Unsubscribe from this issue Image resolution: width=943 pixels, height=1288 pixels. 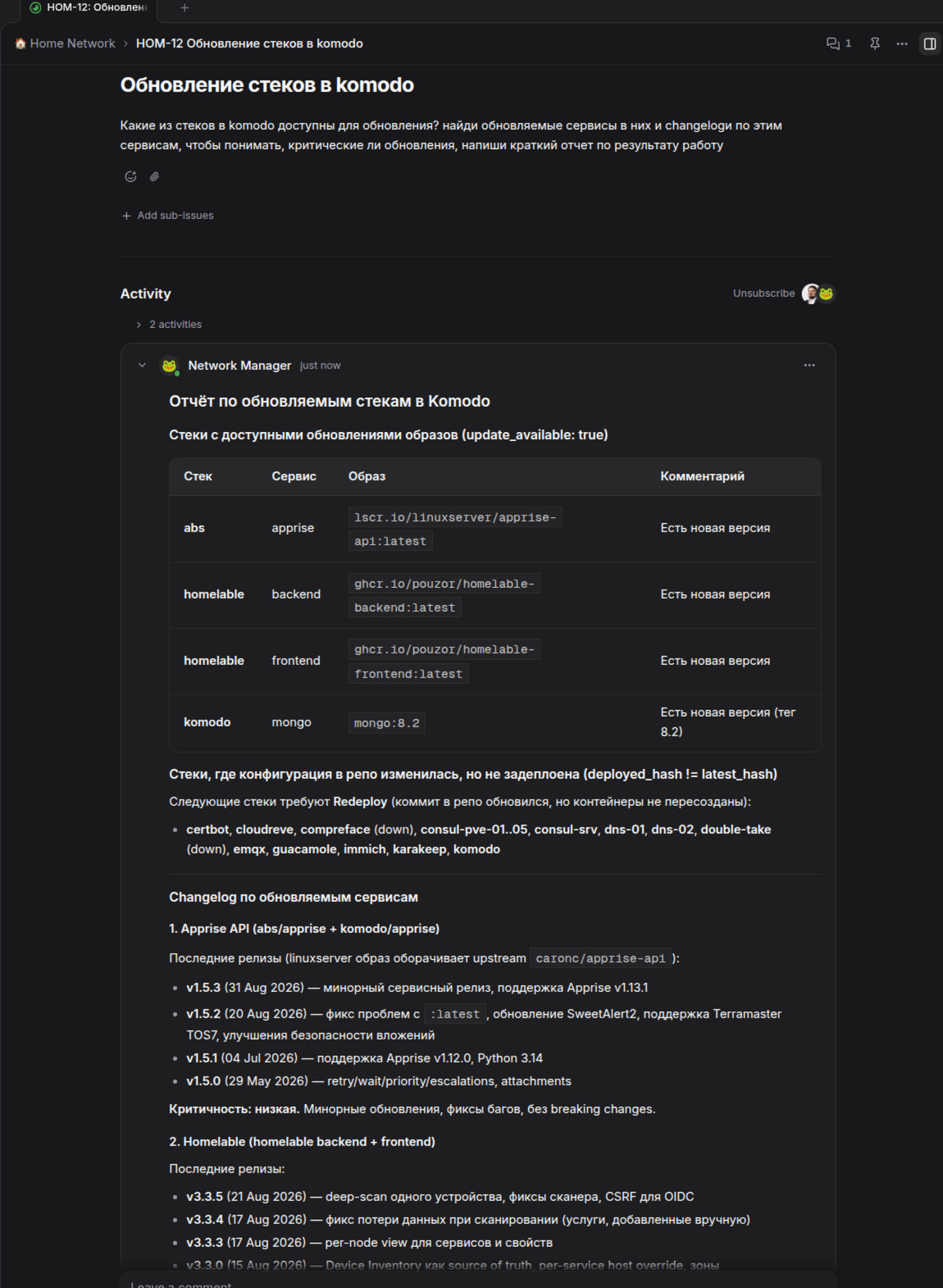pyautogui.click(x=763, y=294)
